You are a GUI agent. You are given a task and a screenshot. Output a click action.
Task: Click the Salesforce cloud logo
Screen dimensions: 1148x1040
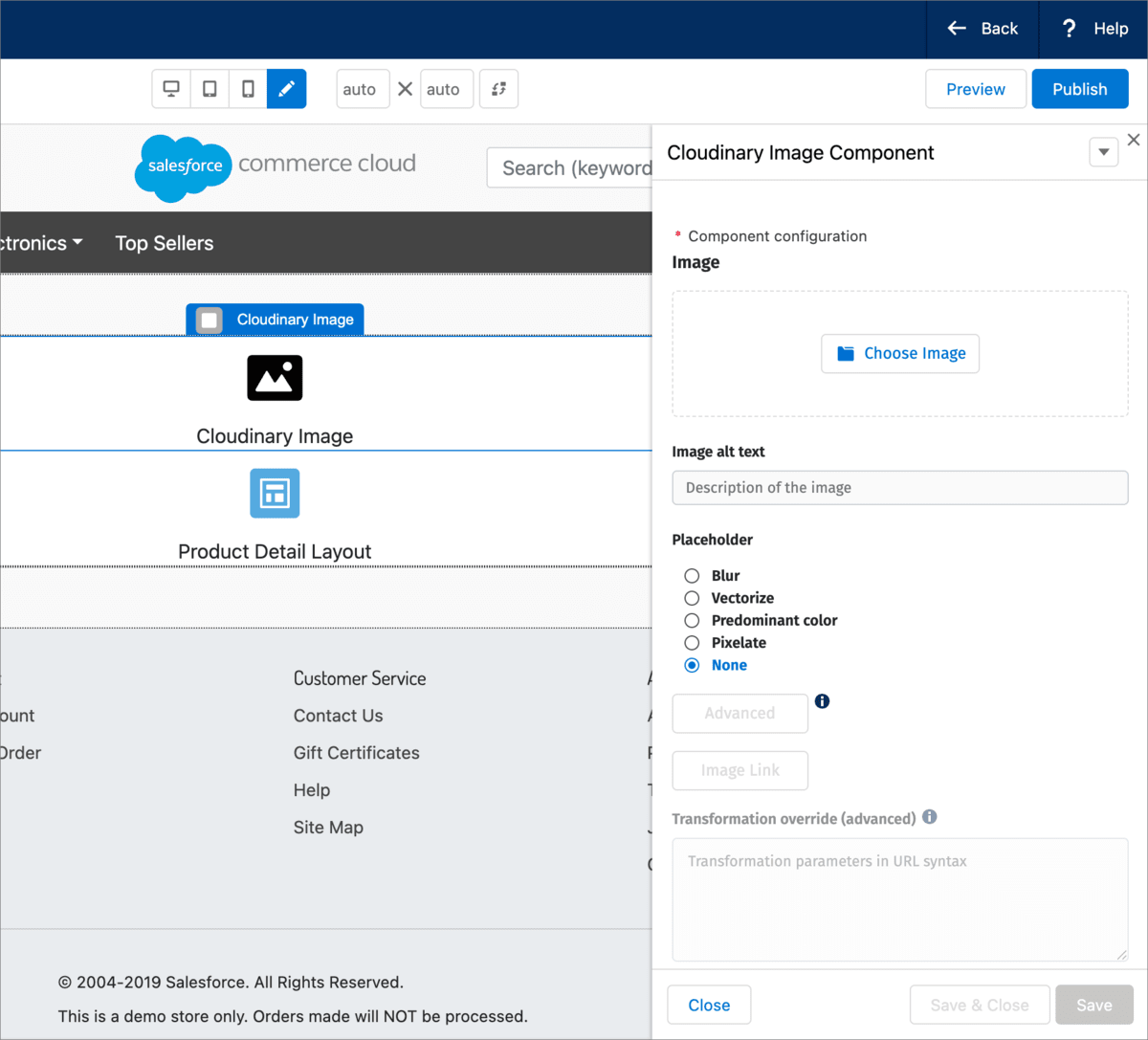(184, 167)
